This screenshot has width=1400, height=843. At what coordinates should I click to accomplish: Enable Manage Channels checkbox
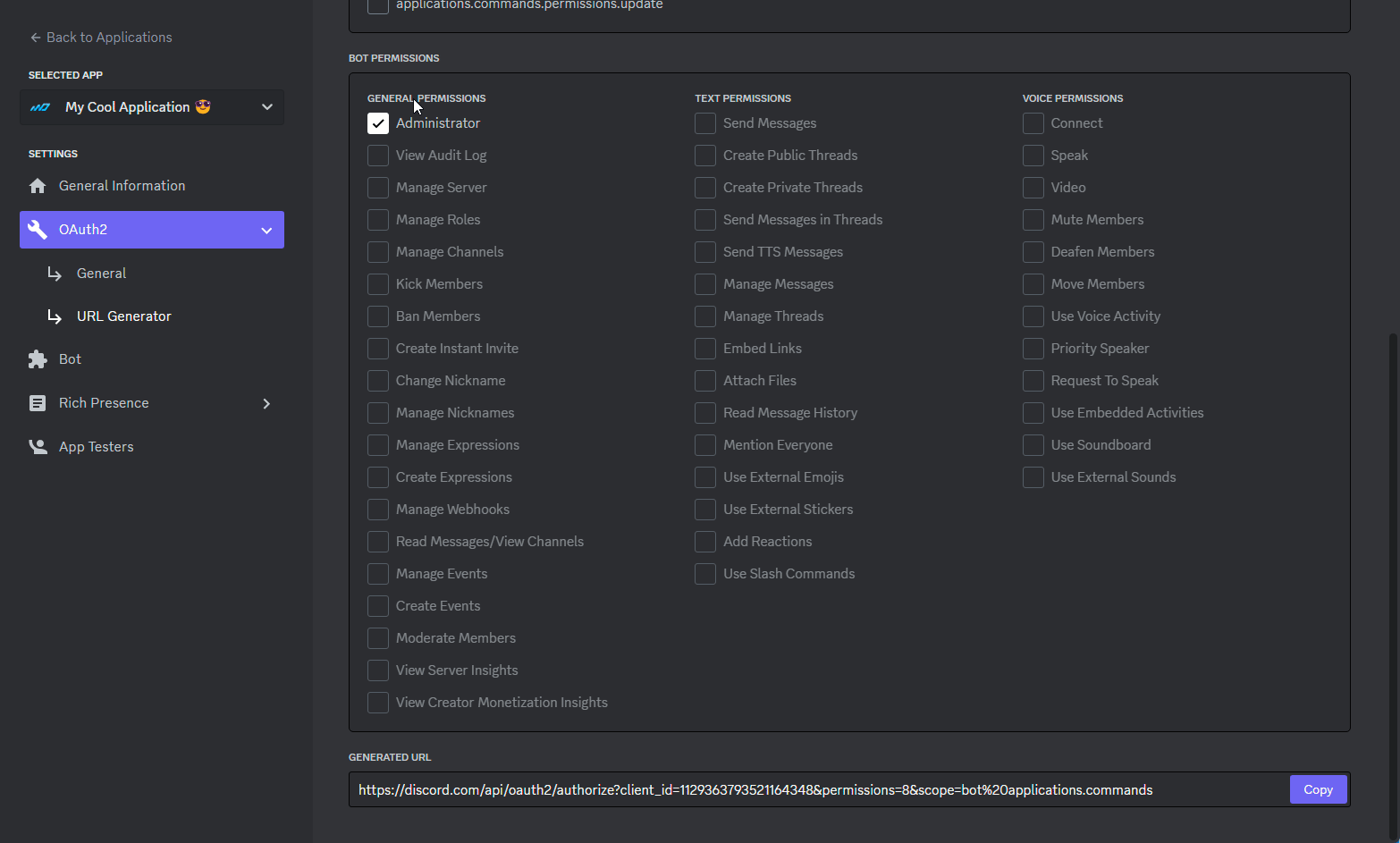click(x=378, y=252)
